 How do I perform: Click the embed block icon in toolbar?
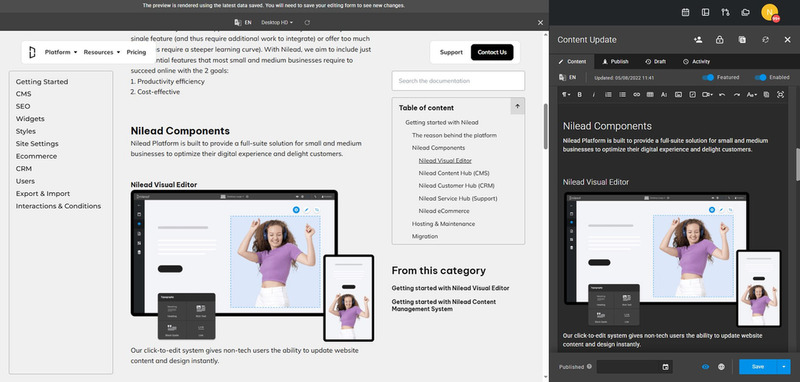point(692,94)
